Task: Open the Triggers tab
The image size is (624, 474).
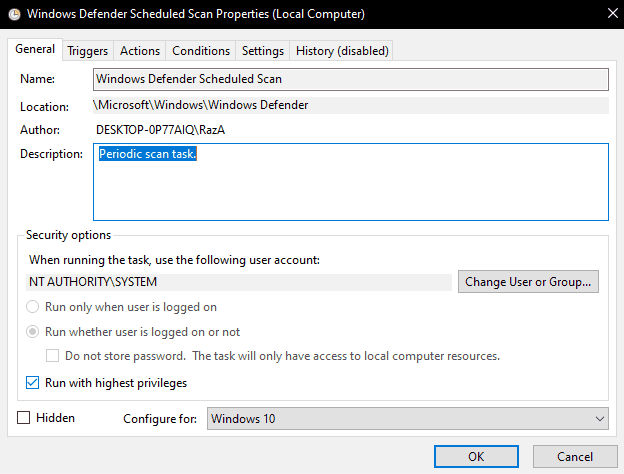Action: pyautogui.click(x=88, y=51)
